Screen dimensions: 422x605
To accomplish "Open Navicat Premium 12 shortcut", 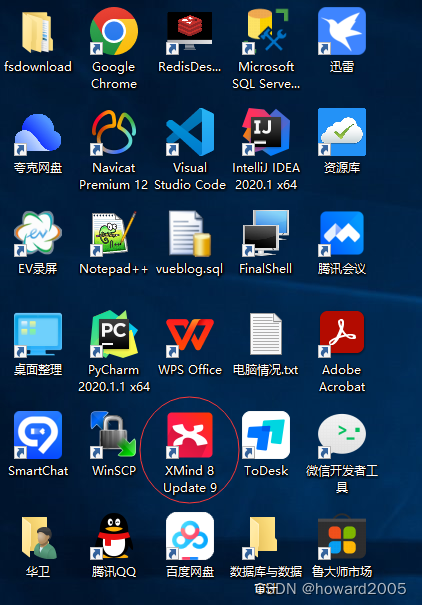I will pyautogui.click(x=114, y=132).
